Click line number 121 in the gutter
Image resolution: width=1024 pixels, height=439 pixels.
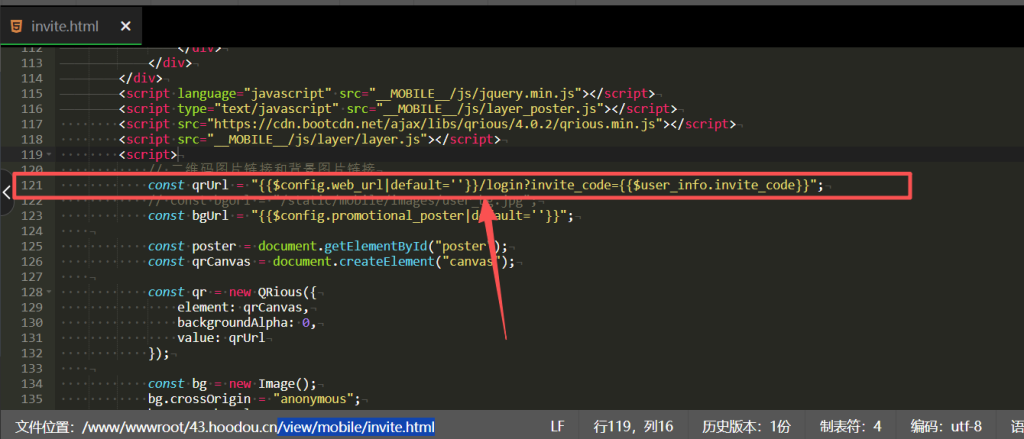(x=32, y=186)
